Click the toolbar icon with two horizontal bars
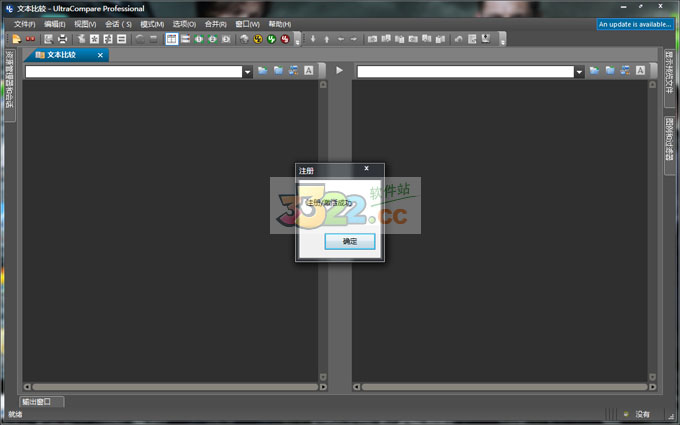Image resolution: width=680 pixels, height=425 pixels. point(122,39)
